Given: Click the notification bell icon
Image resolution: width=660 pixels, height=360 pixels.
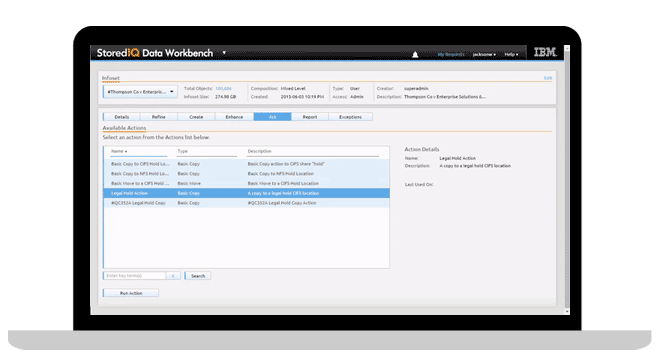Looking at the screenshot, I should (x=415, y=54).
